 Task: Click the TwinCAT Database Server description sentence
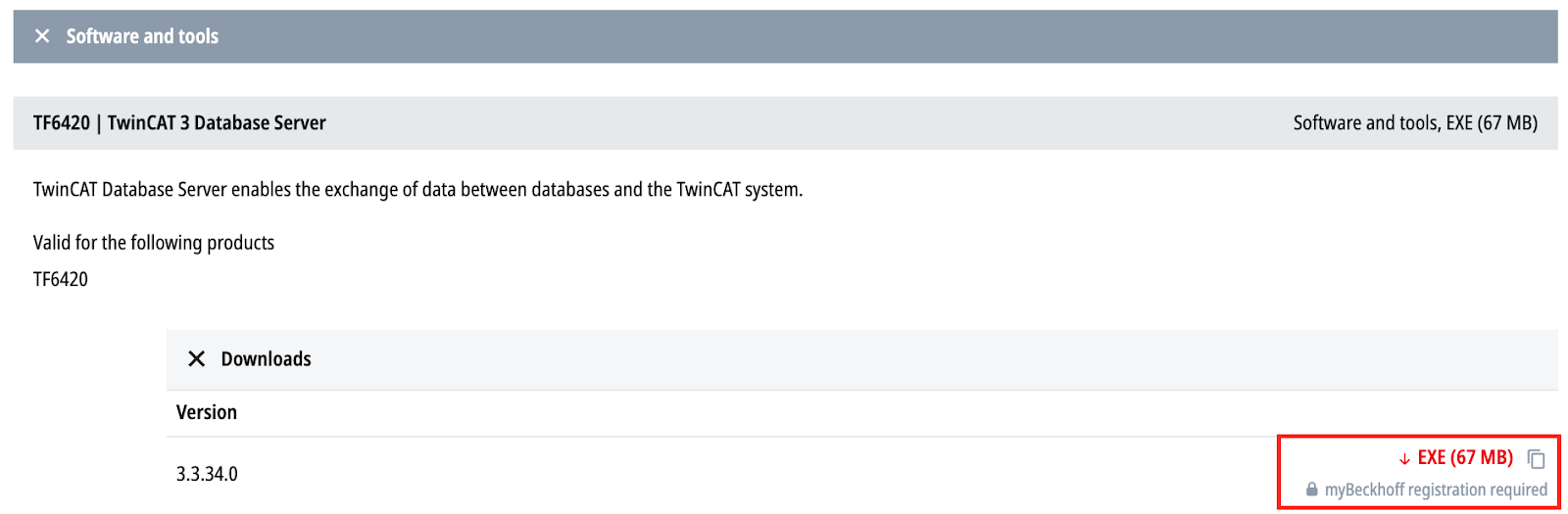(417, 189)
